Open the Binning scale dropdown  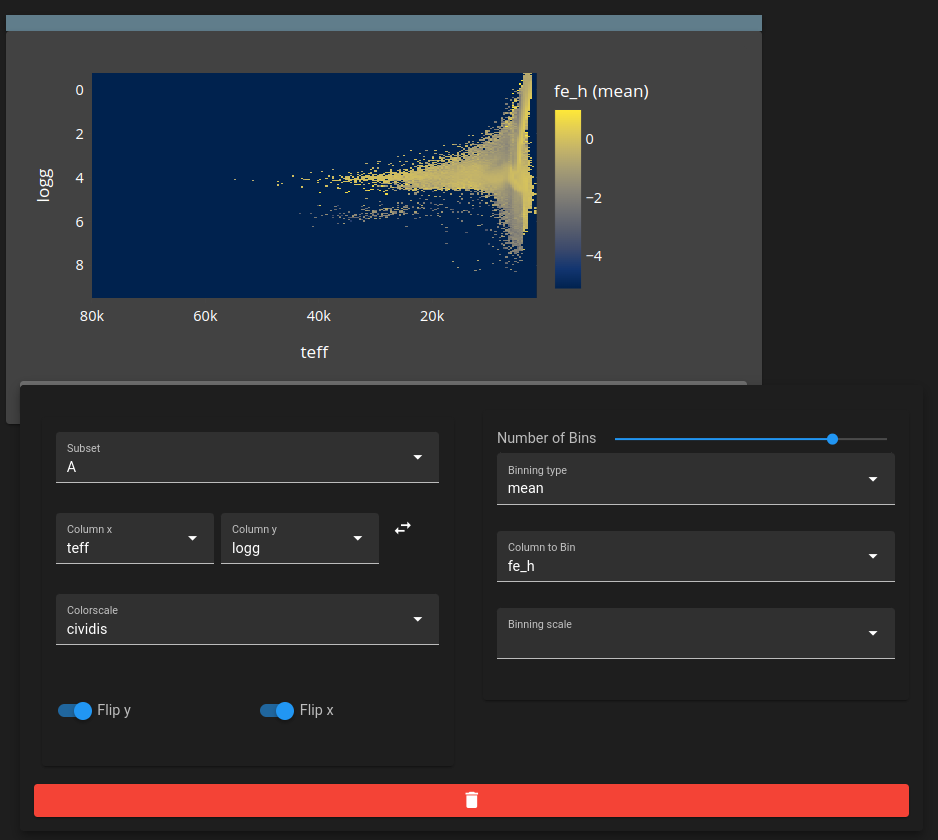[696, 633]
